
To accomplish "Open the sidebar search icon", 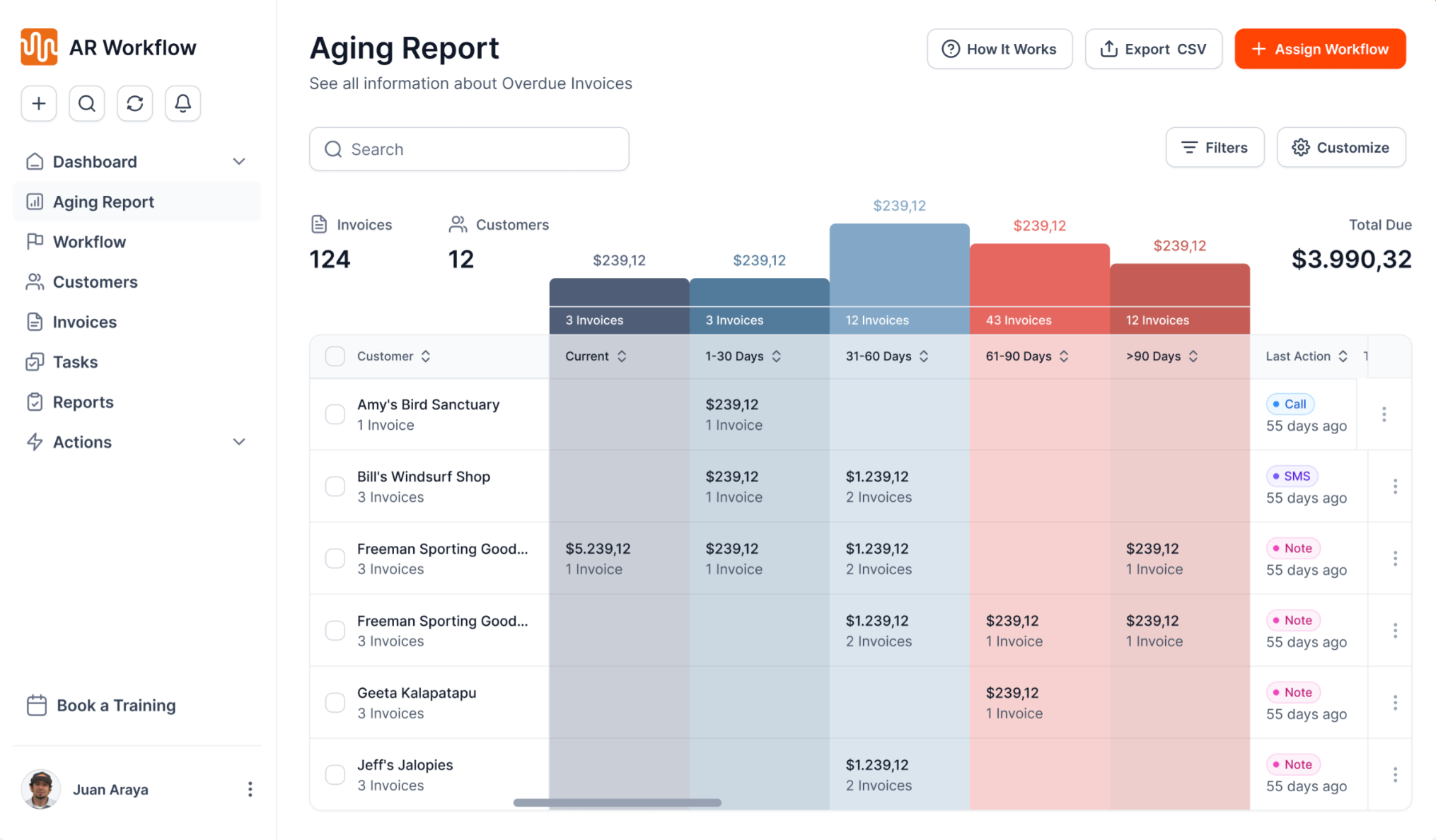I will pos(87,104).
